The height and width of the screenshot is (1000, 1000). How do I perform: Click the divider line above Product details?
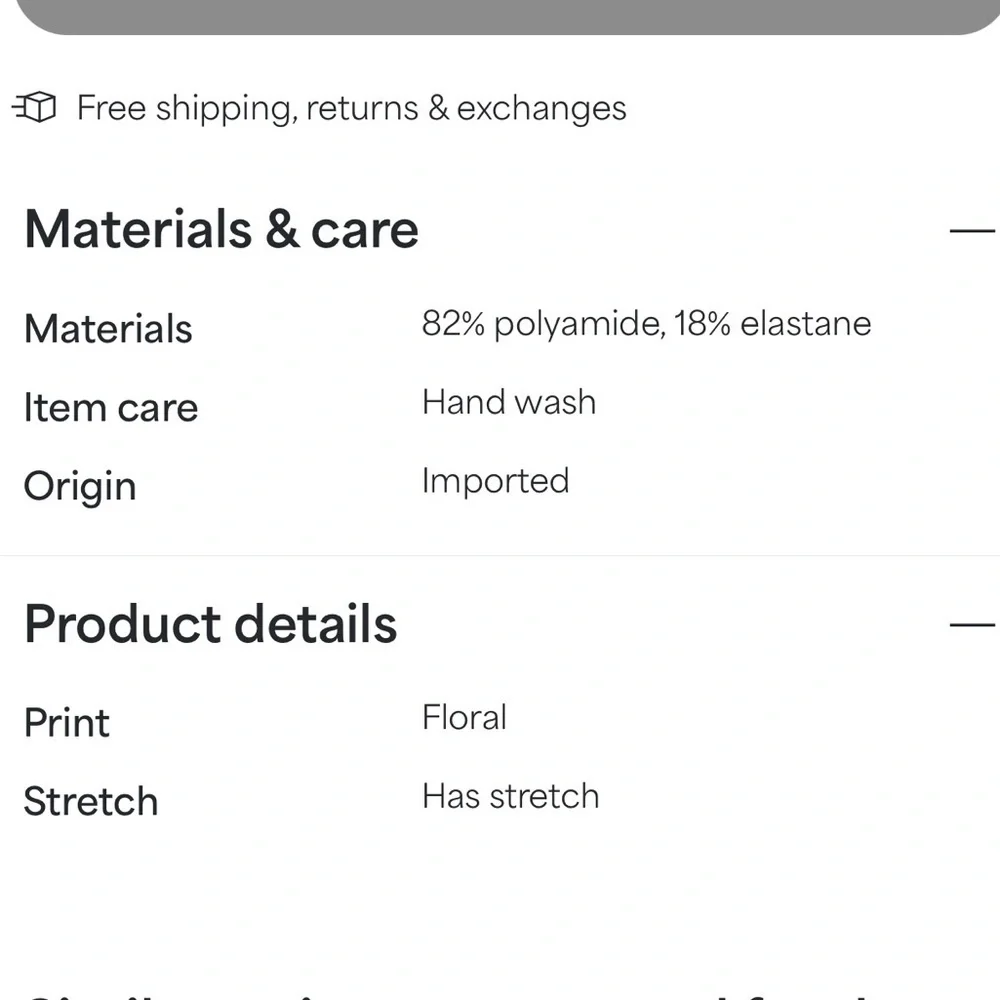coord(500,555)
